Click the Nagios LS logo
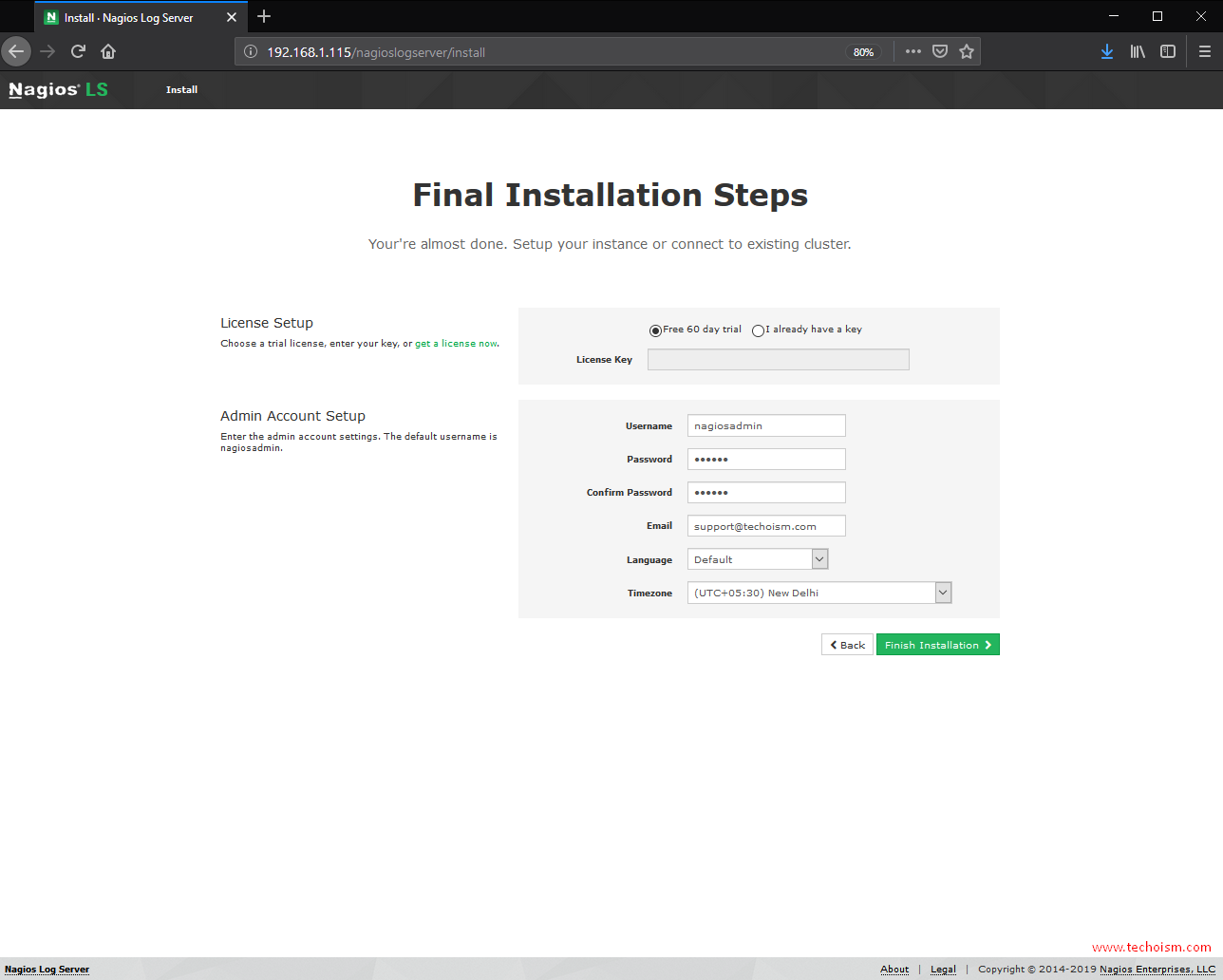1223x980 pixels. pyautogui.click(x=59, y=90)
